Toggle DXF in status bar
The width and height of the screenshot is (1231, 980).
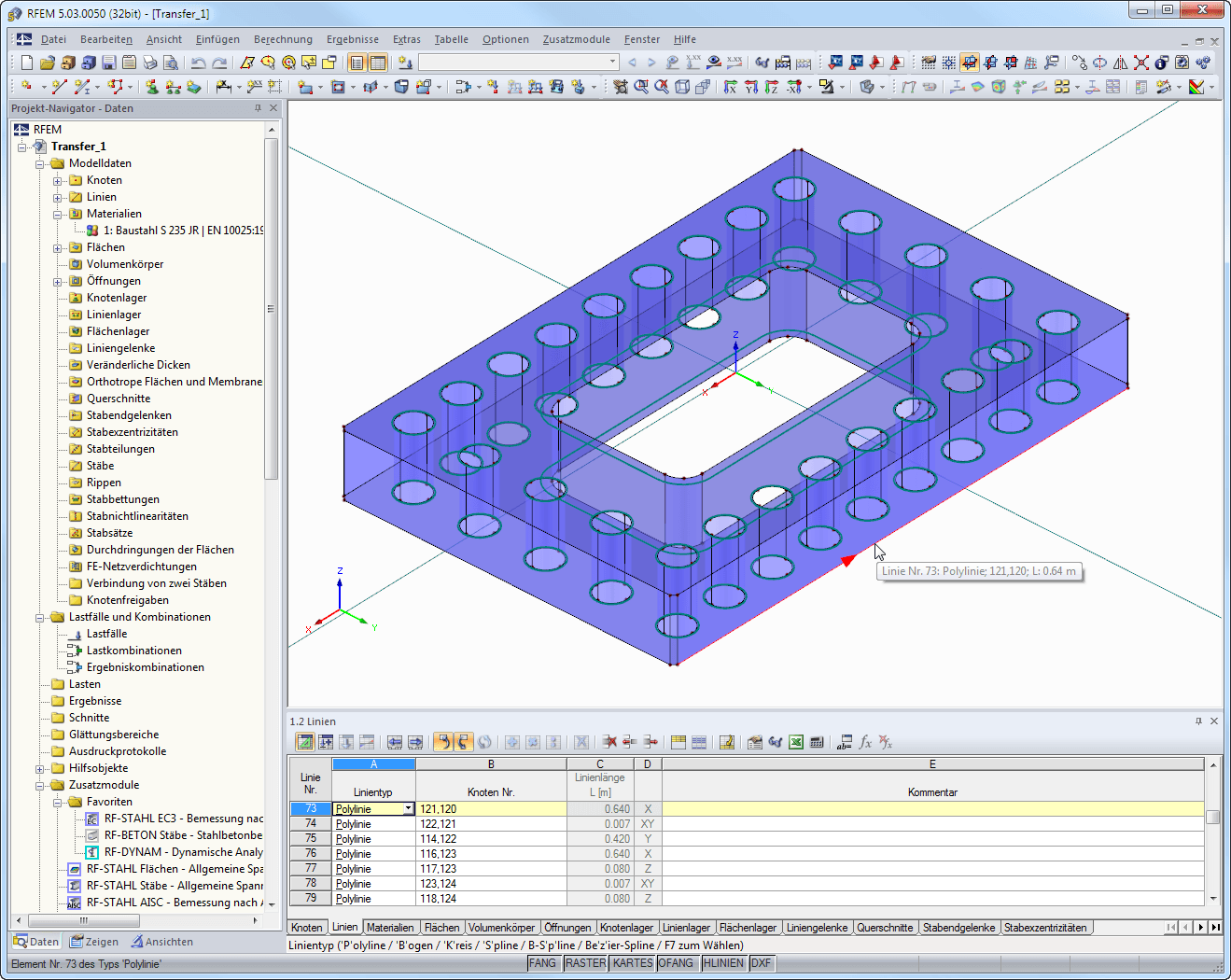[762, 963]
